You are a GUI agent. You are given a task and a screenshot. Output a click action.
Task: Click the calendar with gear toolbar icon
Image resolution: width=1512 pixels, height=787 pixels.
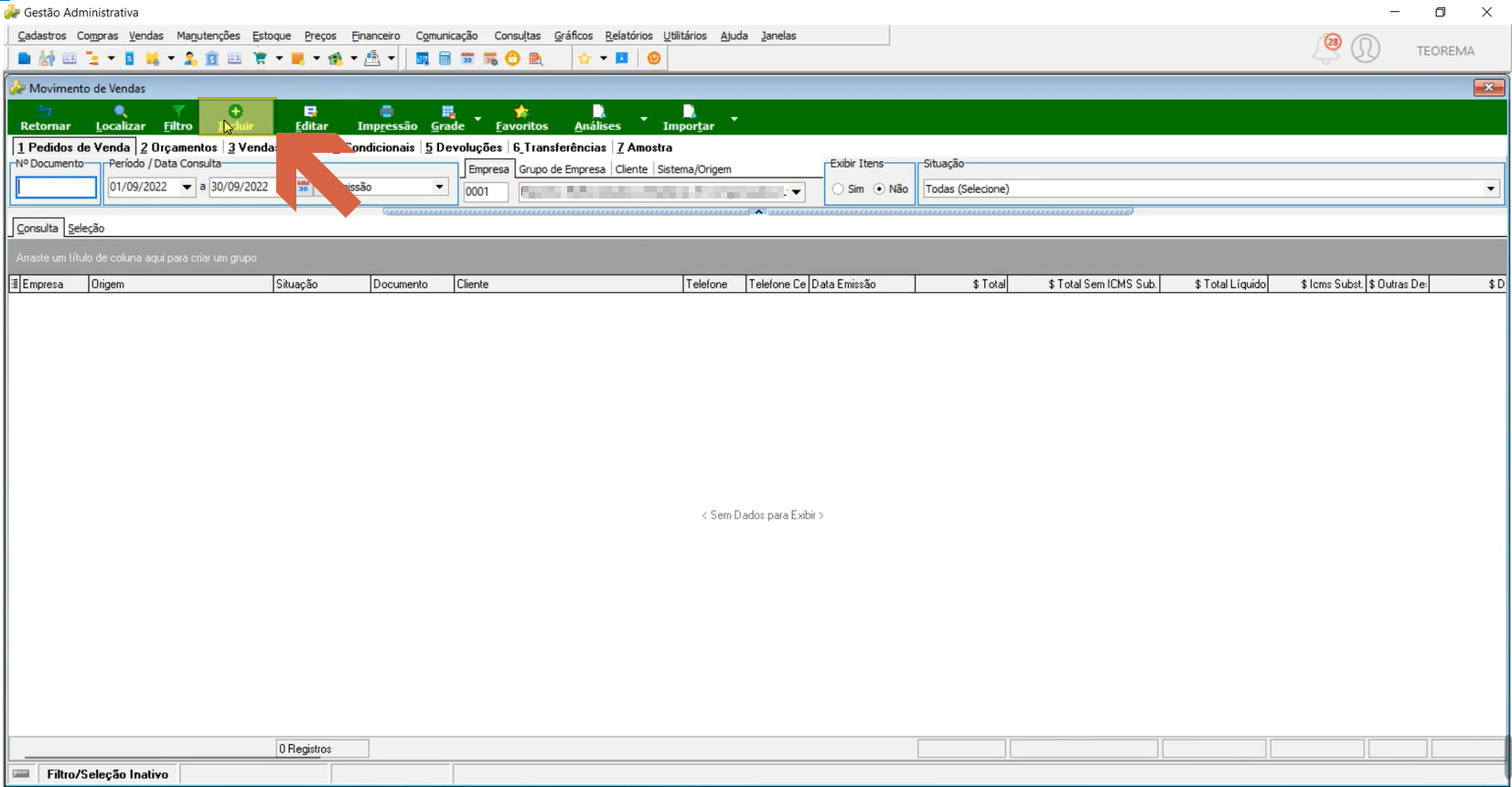(x=490, y=59)
